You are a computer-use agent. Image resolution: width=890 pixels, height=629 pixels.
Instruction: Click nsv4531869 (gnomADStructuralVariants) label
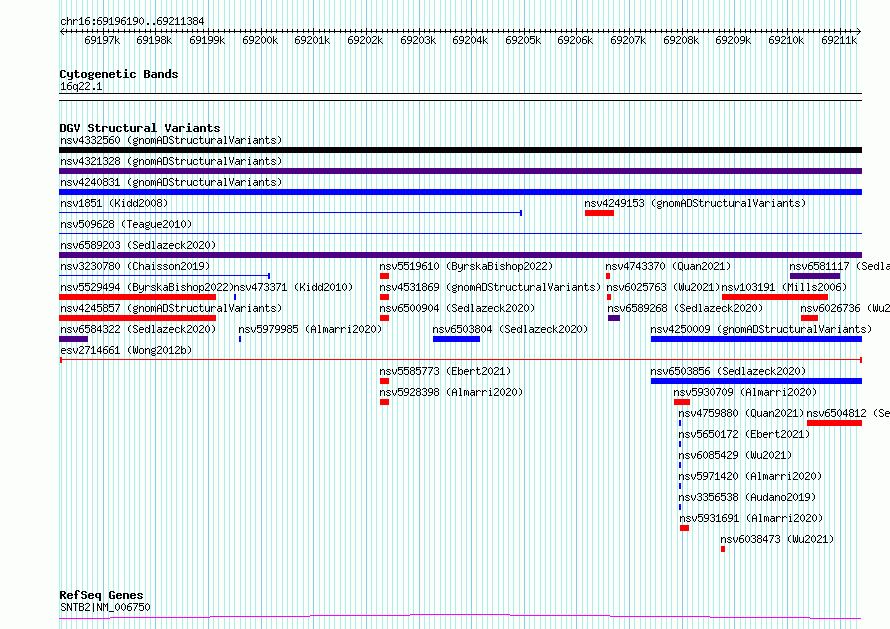490,287
